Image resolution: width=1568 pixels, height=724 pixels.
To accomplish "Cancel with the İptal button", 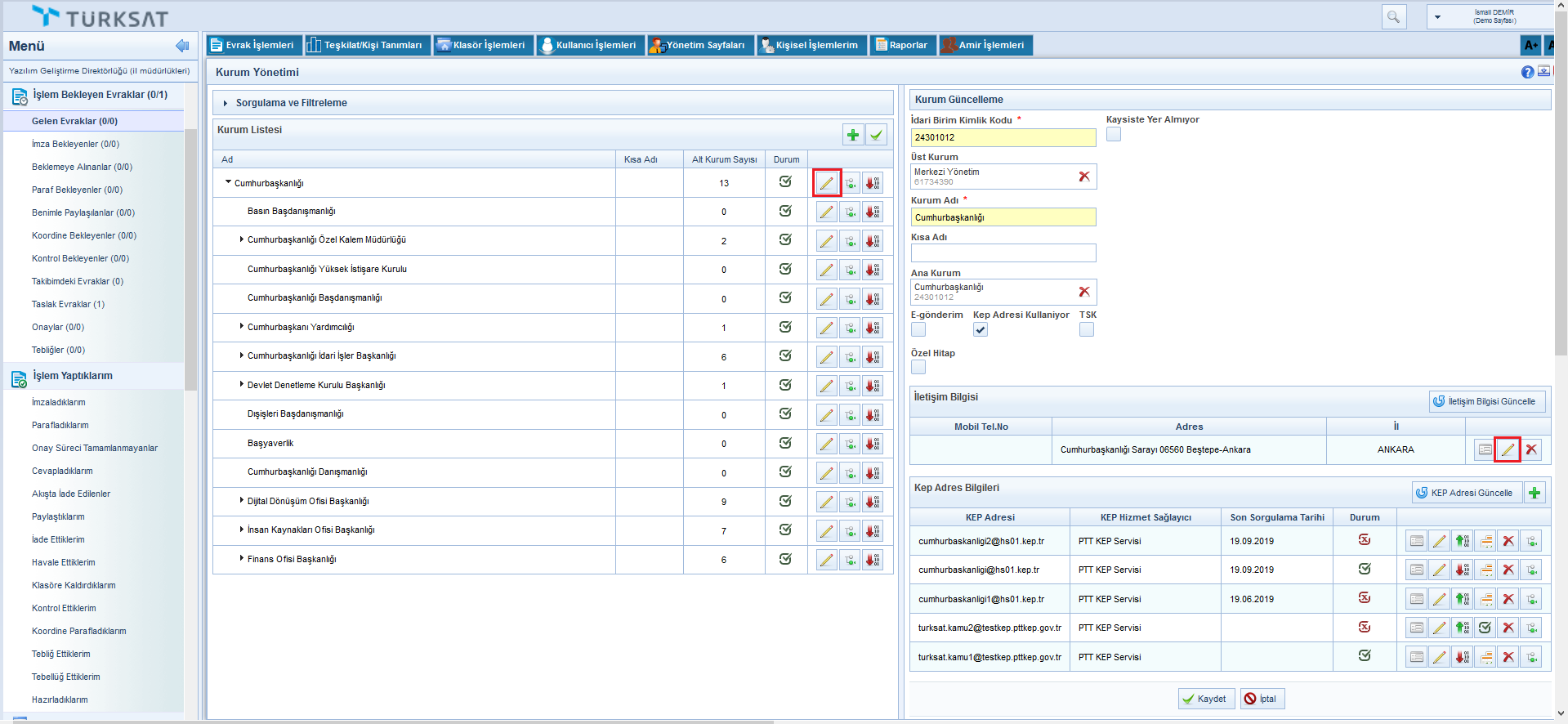I will (1262, 699).
